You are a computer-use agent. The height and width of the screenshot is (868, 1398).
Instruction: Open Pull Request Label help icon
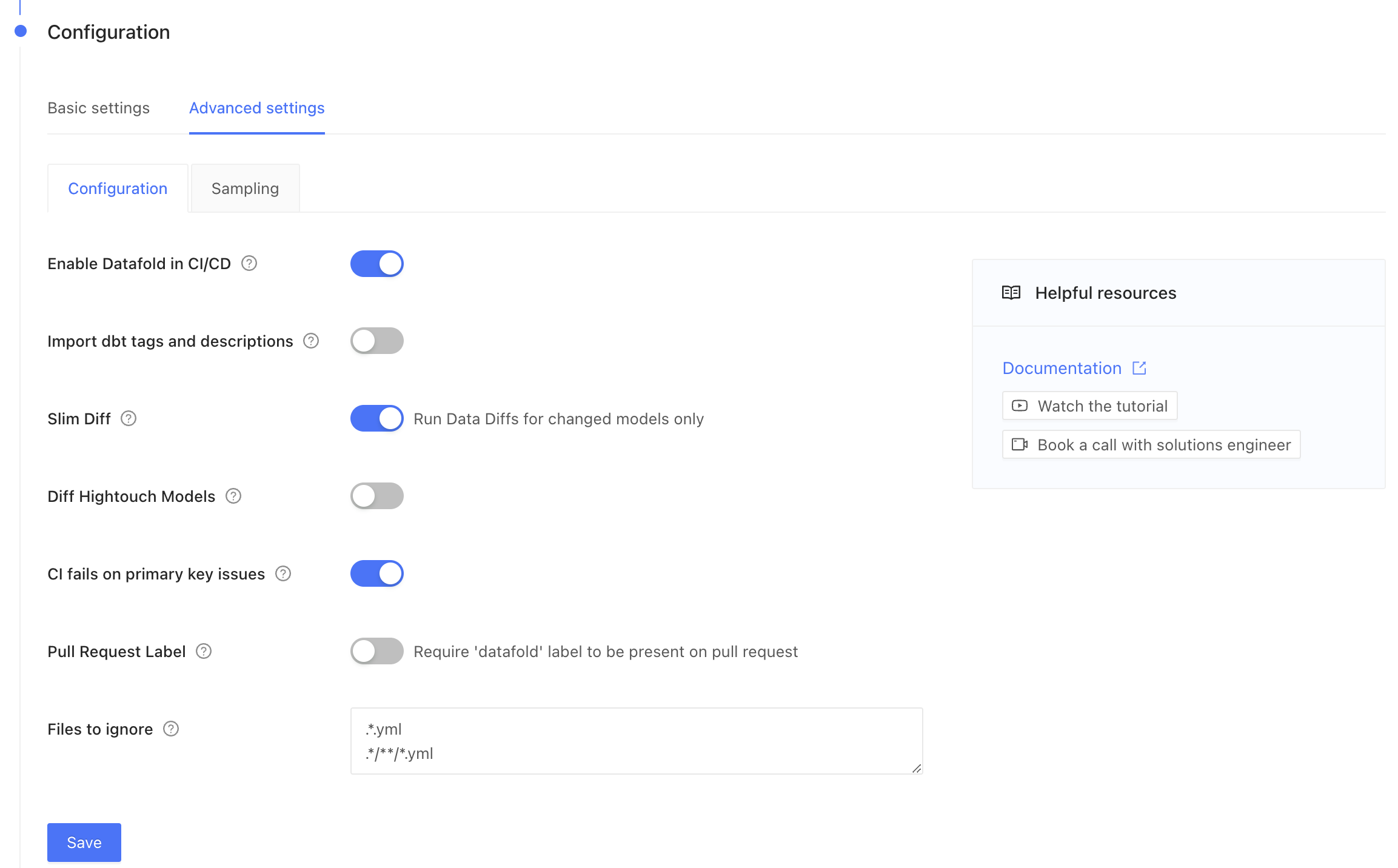(204, 651)
